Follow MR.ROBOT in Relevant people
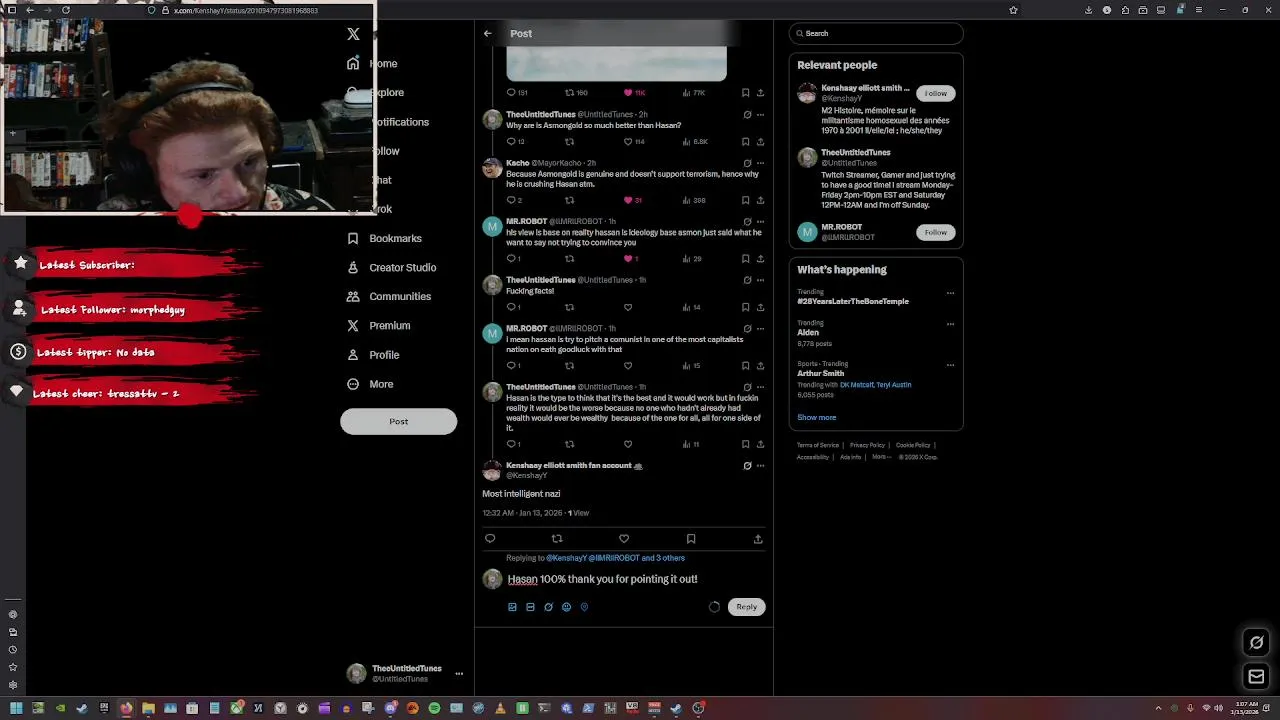The image size is (1280, 720). click(935, 232)
